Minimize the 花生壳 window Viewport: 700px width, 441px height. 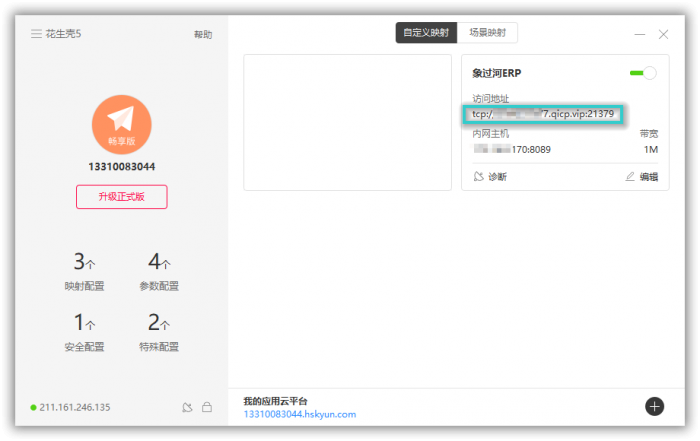click(x=640, y=34)
